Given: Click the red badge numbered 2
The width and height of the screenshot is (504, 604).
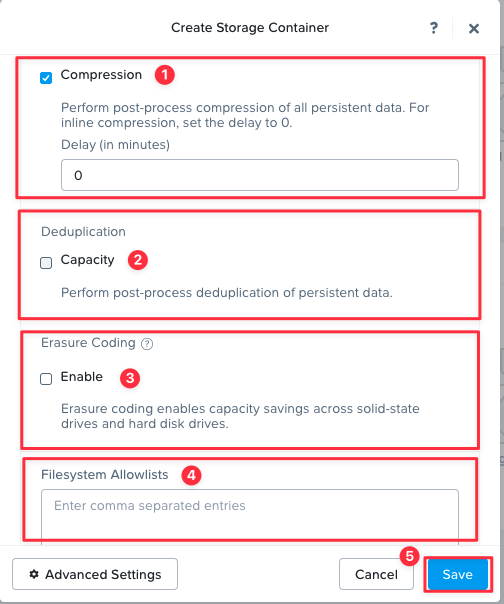Looking at the screenshot, I should (x=138, y=260).
